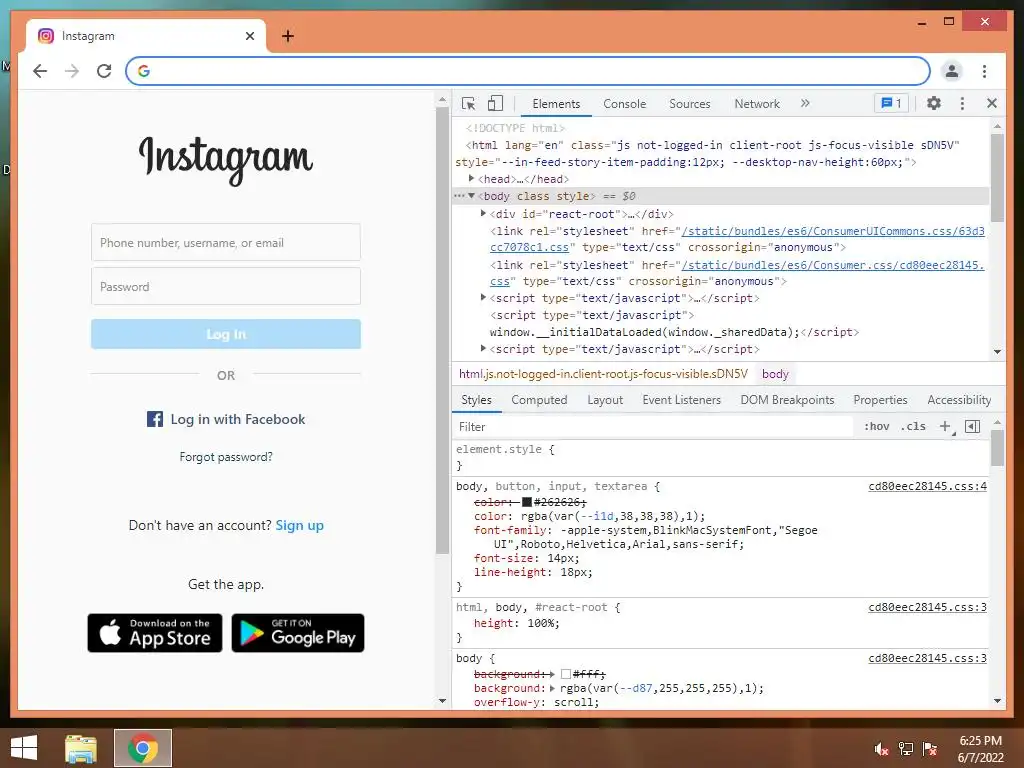Screen dimensions: 1024x768
Task: Open the body node ellipsis actions
Action: tap(459, 196)
